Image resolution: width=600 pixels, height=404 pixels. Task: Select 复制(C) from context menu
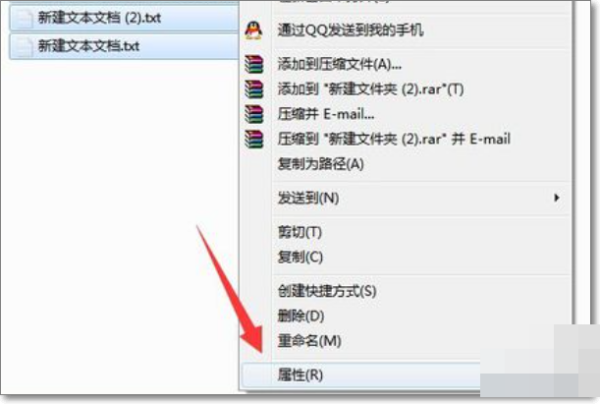(x=300, y=257)
